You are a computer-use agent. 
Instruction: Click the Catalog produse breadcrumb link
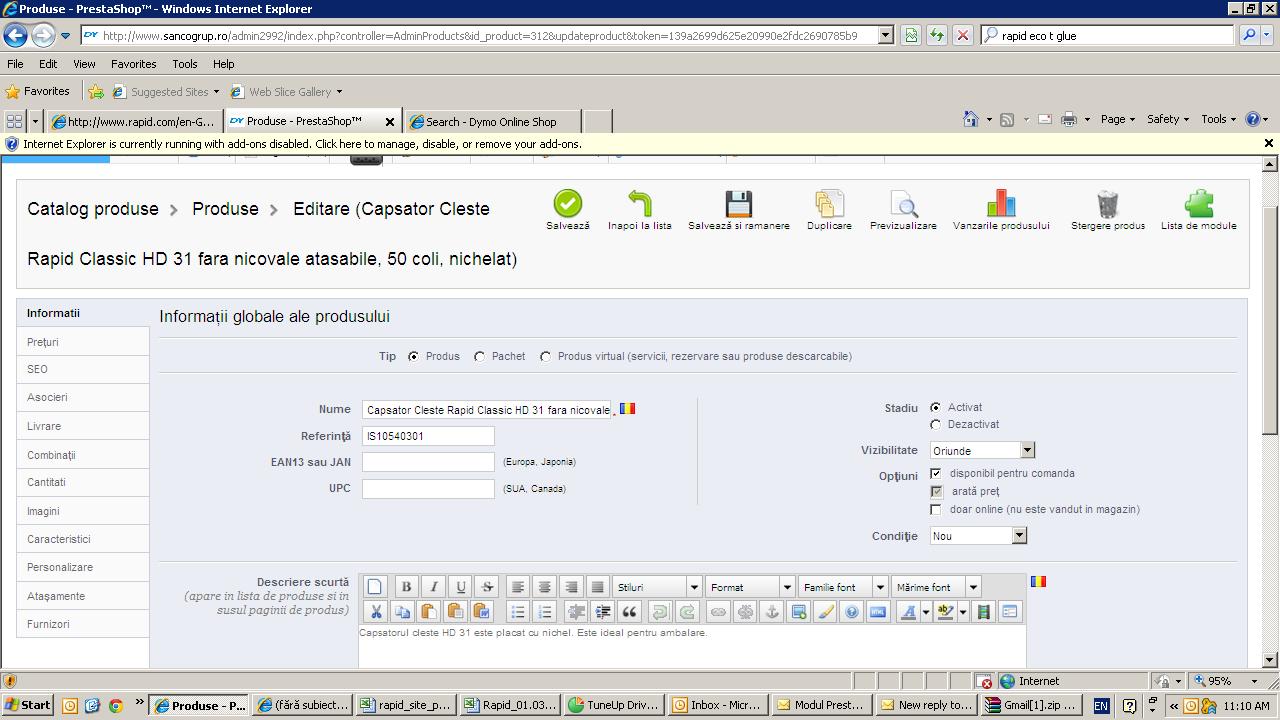point(93,209)
